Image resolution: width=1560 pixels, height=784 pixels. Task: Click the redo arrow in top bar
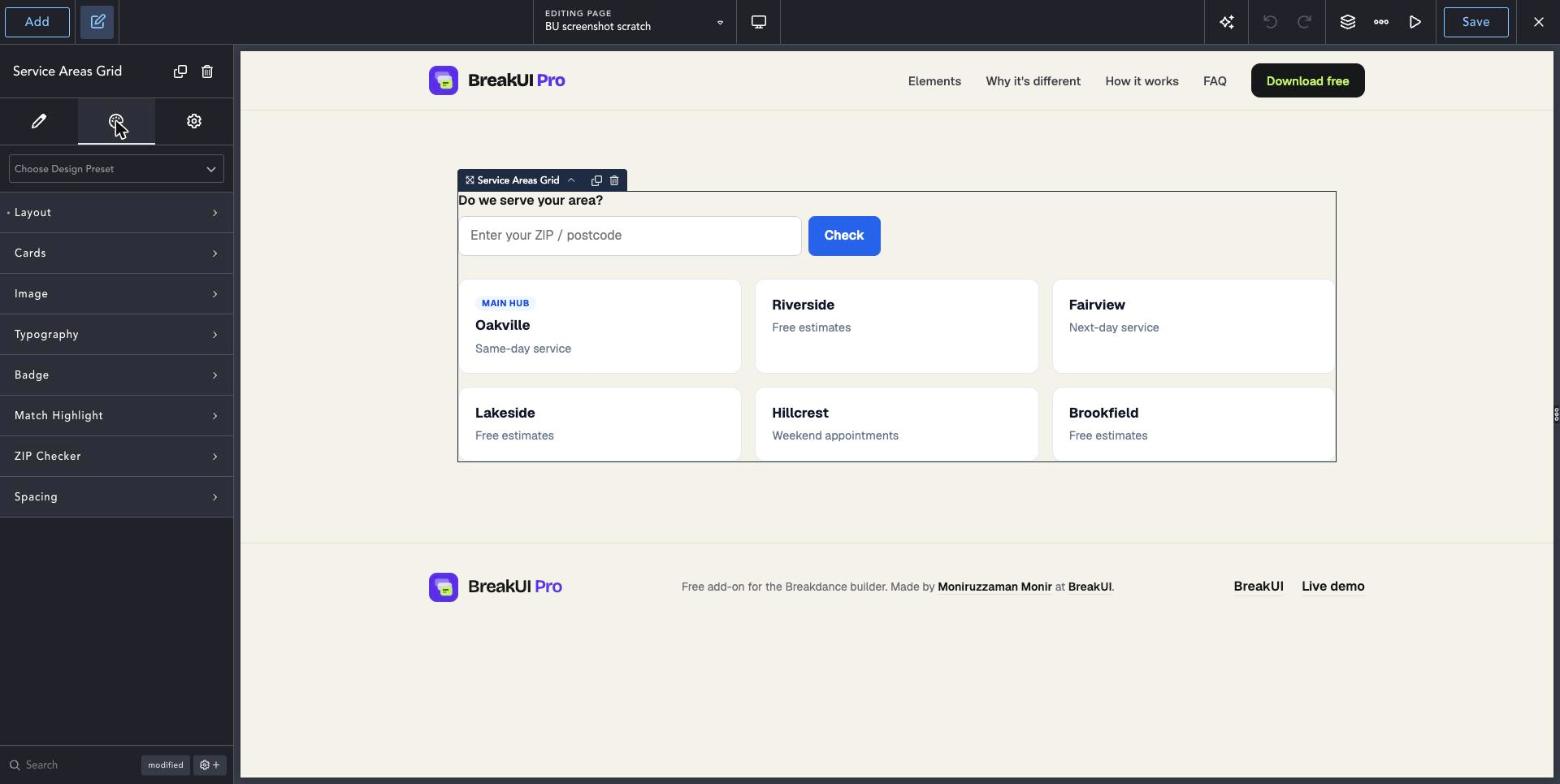pyautogui.click(x=1304, y=22)
